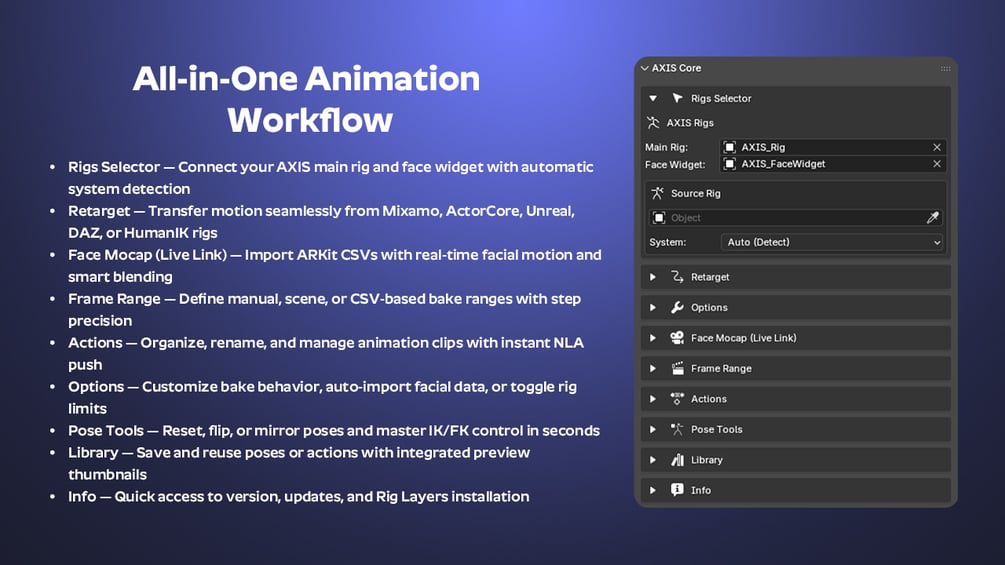Open the Face Mocap (Live Link) label
Image resolution: width=1005 pixels, height=565 pixels.
(743, 338)
